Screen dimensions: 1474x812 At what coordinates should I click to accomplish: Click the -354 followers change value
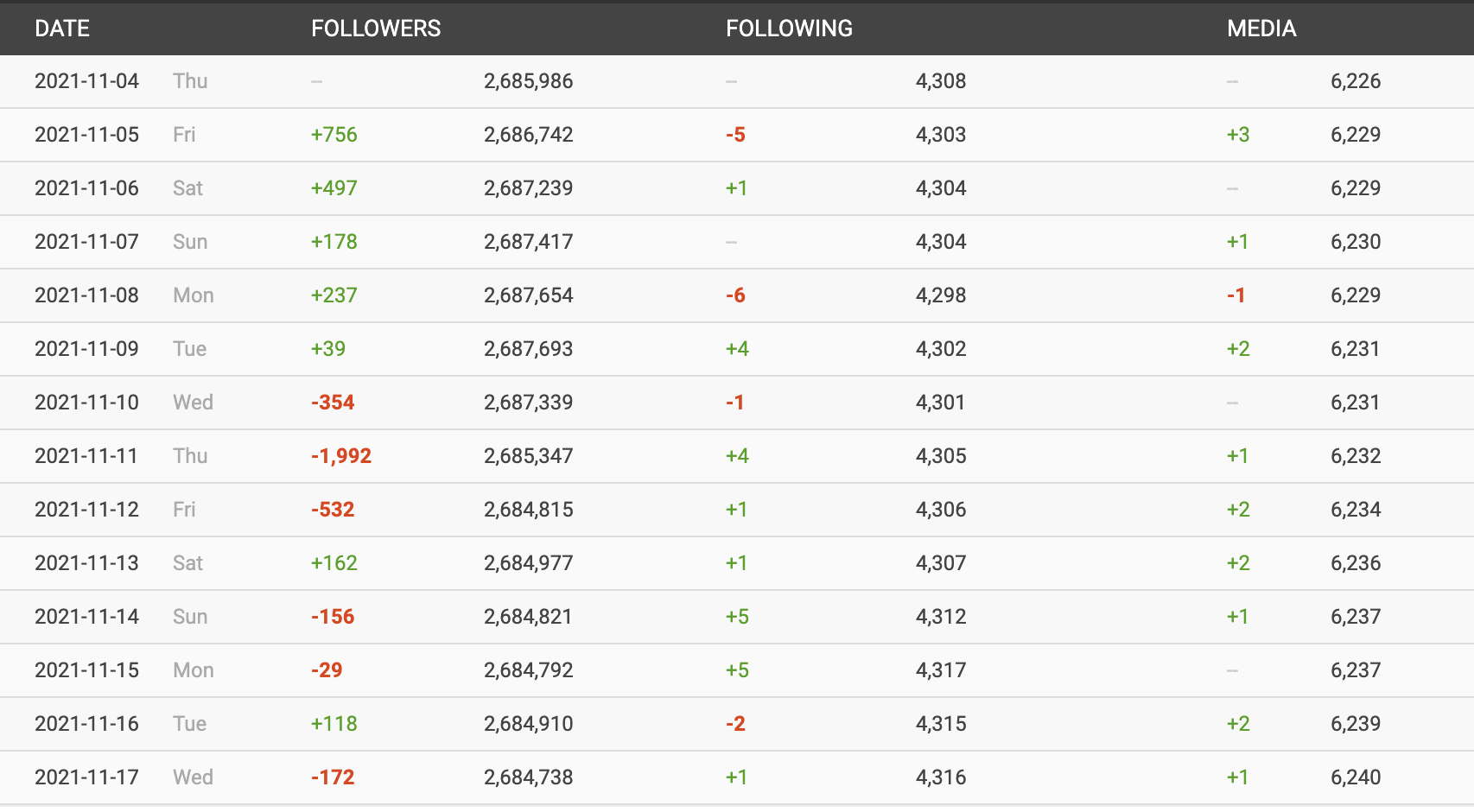pyautogui.click(x=333, y=403)
